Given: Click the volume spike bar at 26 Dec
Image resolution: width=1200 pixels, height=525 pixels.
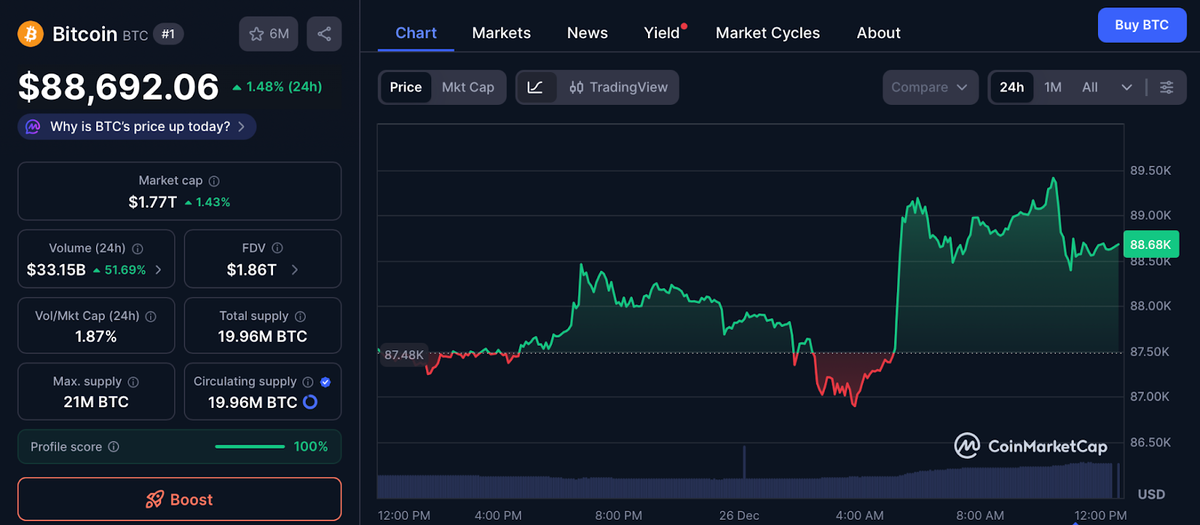Looking at the screenshot, I should click(x=743, y=472).
